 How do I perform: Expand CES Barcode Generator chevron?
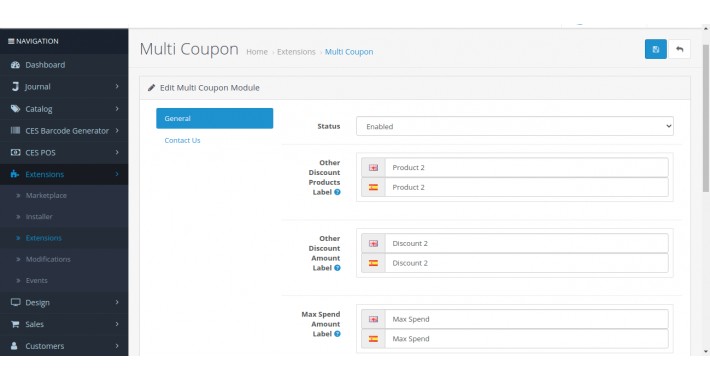click(117, 130)
